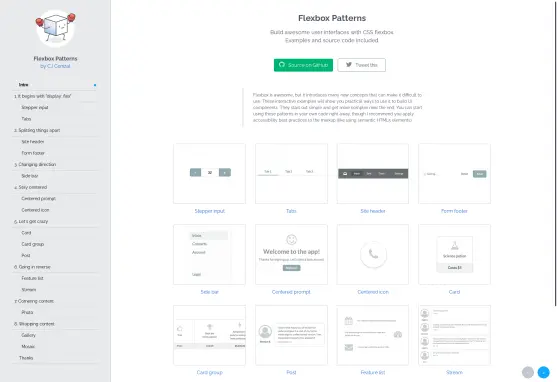The height and width of the screenshot is (382, 558).
Task: Select Tabs item in sidebar navigation
Action: click(x=26, y=119)
